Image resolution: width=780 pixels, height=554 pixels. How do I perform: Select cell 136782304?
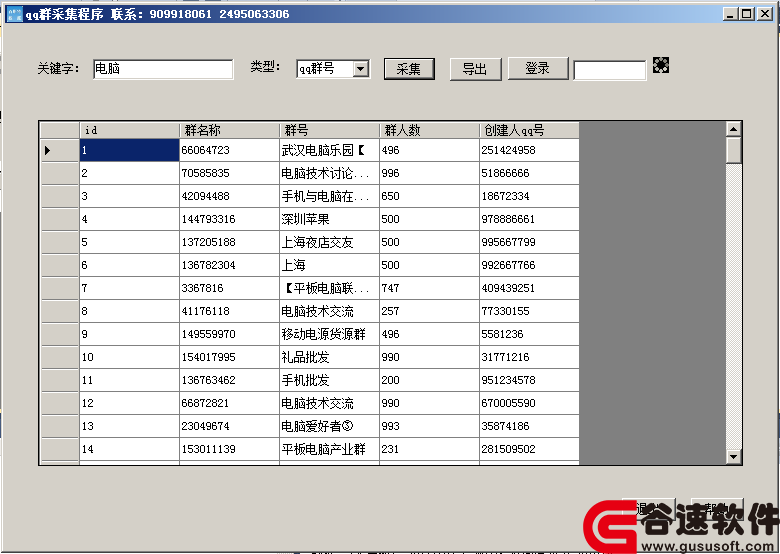tap(229, 265)
